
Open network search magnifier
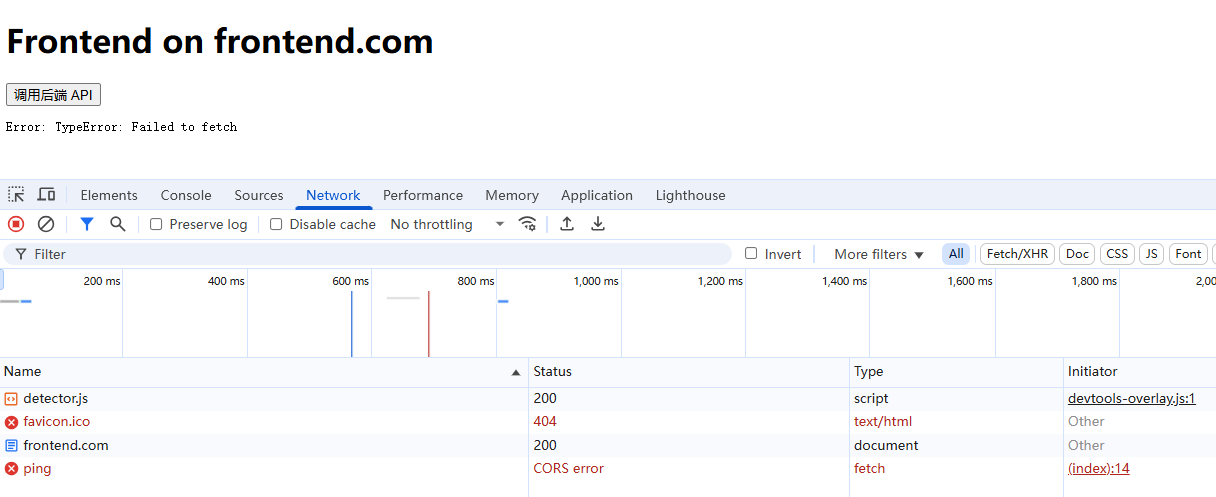(x=117, y=224)
